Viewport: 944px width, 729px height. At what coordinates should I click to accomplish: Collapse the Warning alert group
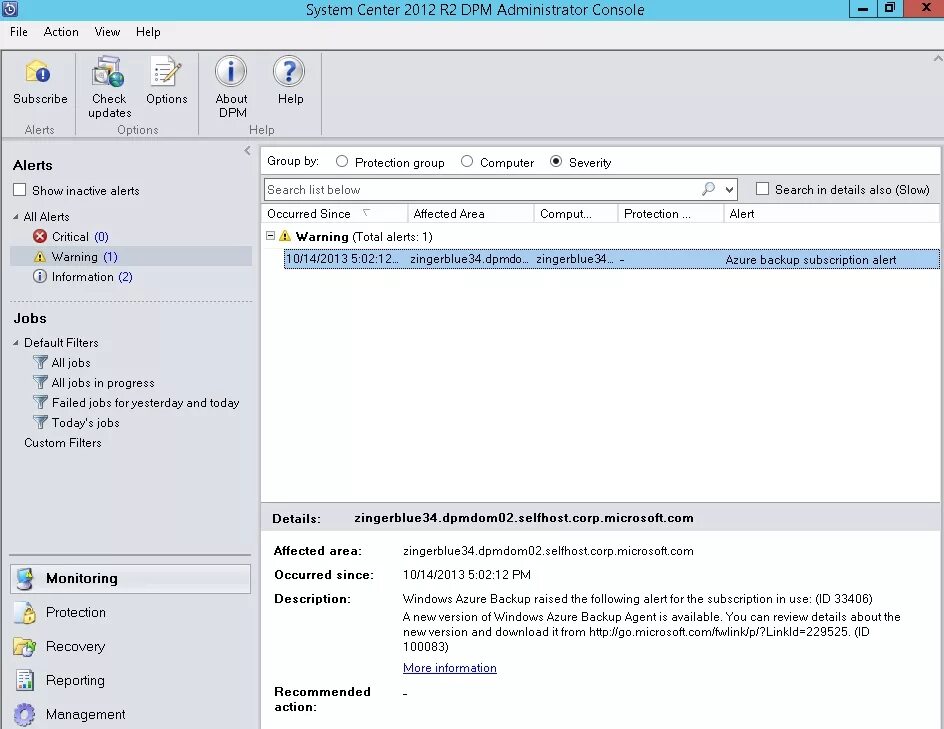[x=270, y=236]
